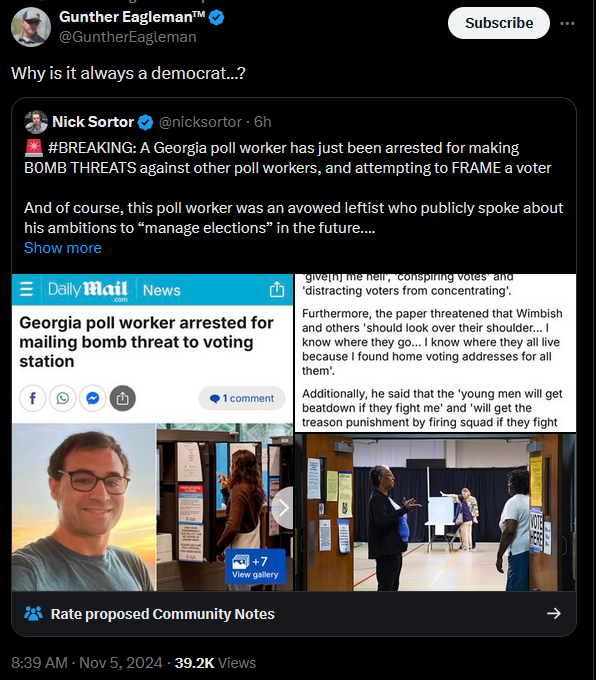Open the 1 comment bubble
The image size is (596, 680).
242,398
